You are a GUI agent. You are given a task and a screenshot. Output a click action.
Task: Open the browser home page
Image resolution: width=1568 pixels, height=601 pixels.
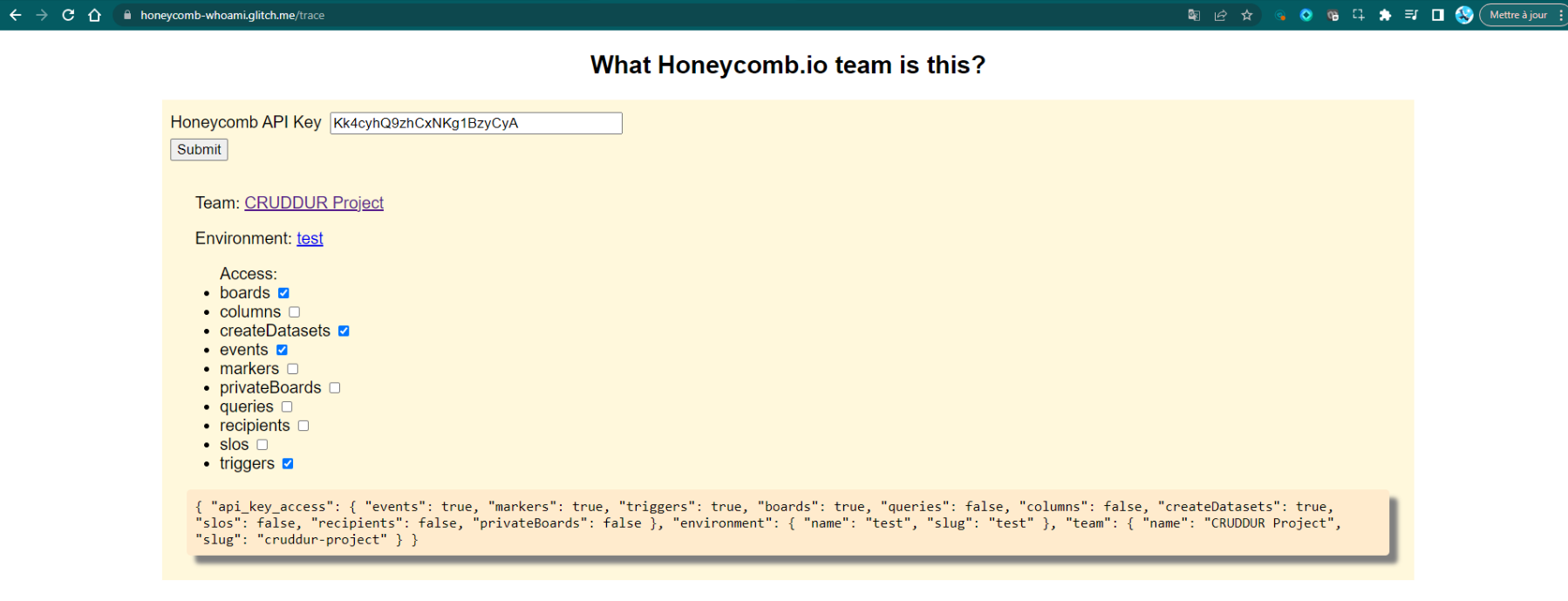(x=94, y=15)
